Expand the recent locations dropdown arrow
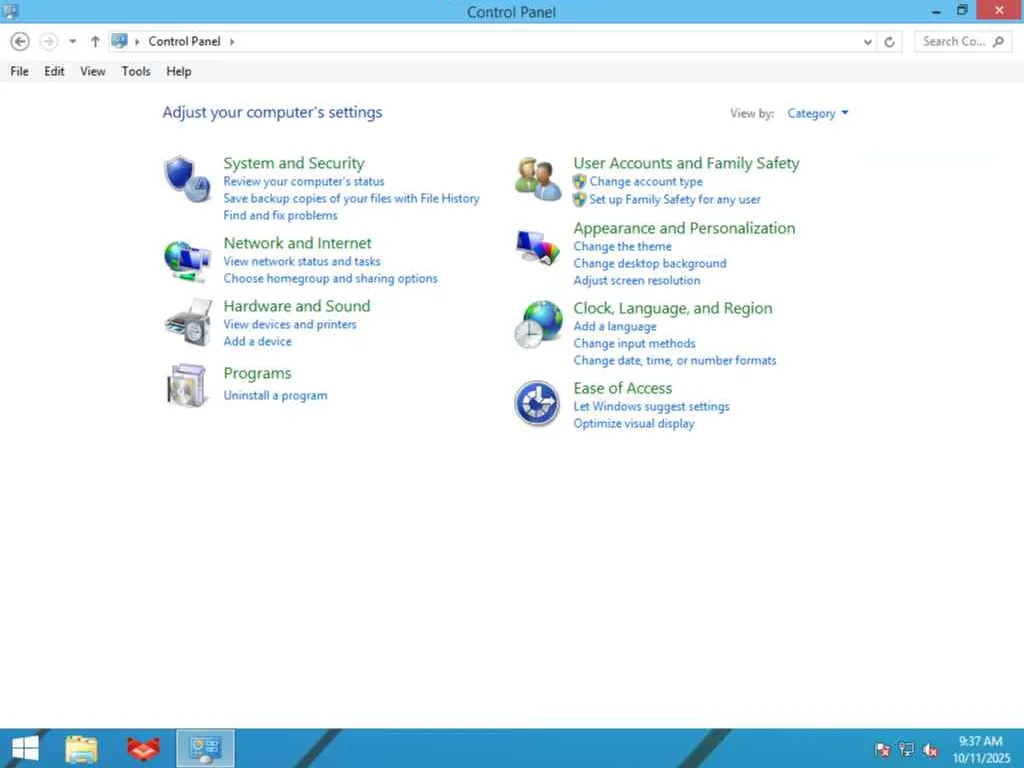Image resolution: width=1024 pixels, height=768 pixels. pos(72,42)
